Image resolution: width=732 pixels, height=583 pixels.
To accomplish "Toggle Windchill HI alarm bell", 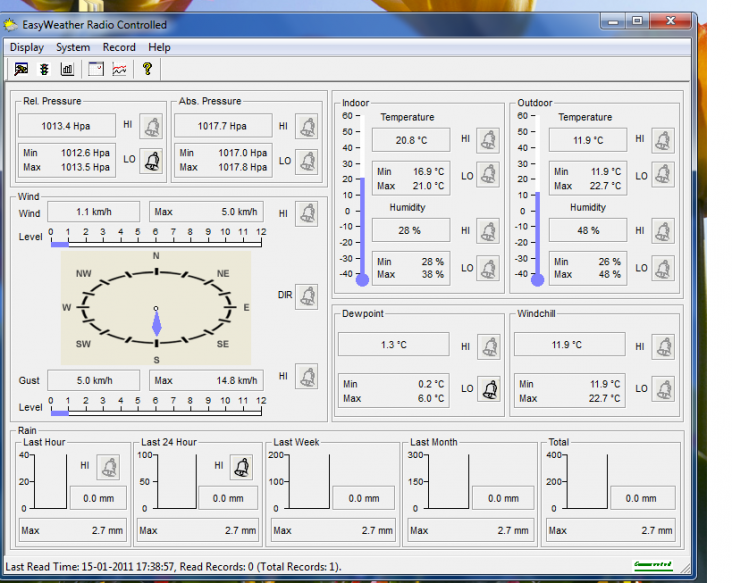I will 663,347.
